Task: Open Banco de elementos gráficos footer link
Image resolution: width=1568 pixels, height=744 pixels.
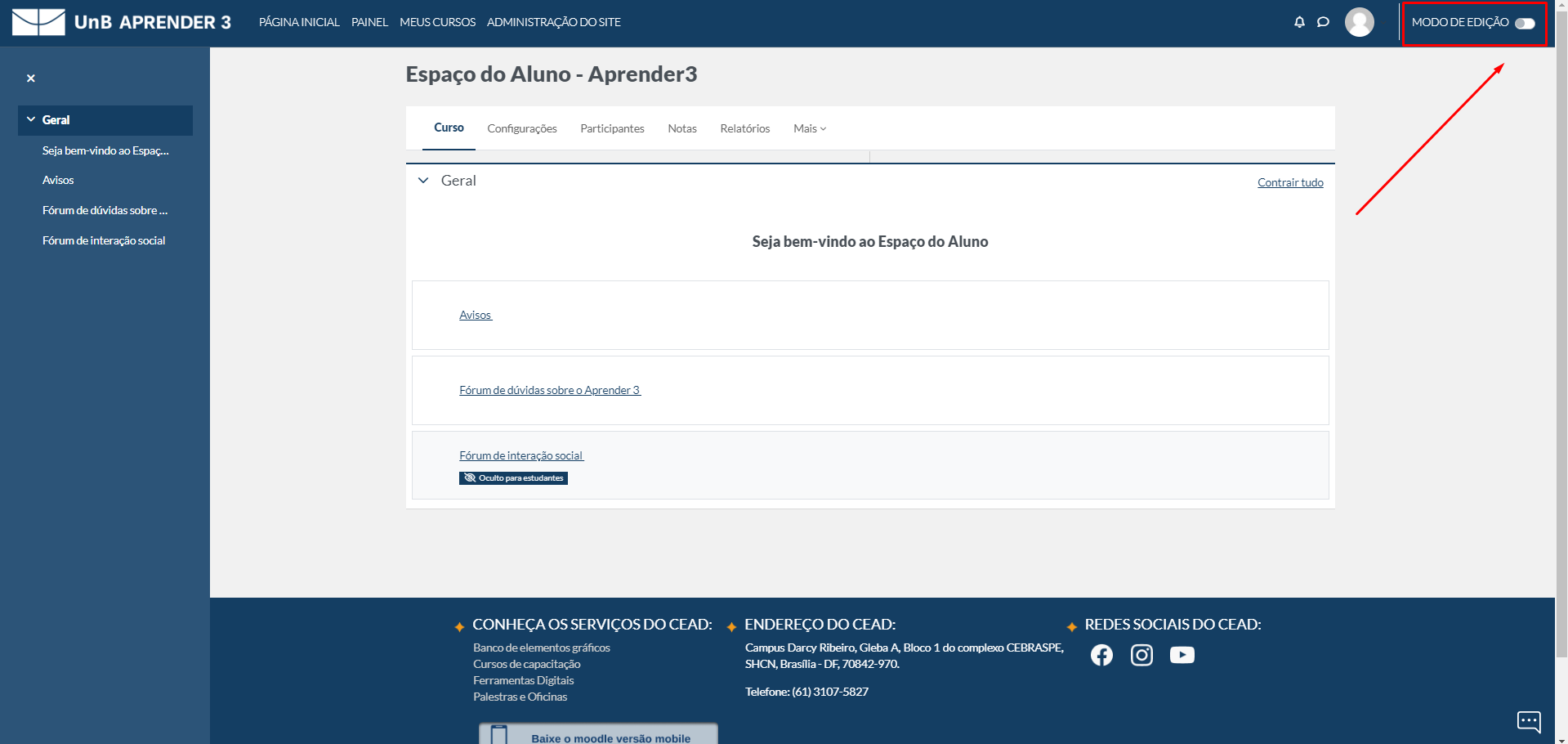Action: tap(542, 648)
